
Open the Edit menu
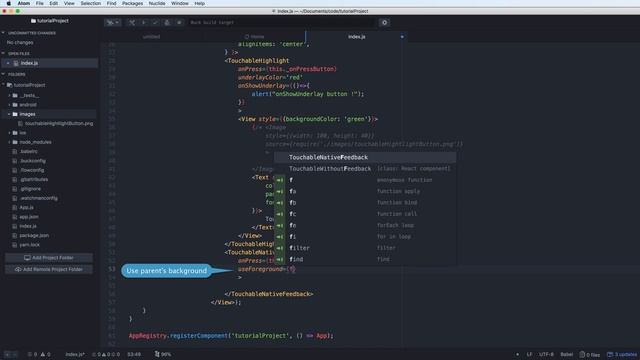[53, 3]
